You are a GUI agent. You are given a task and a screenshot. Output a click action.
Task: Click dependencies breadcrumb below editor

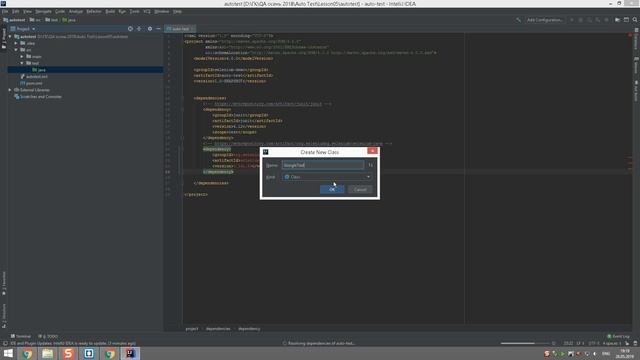click(218, 329)
